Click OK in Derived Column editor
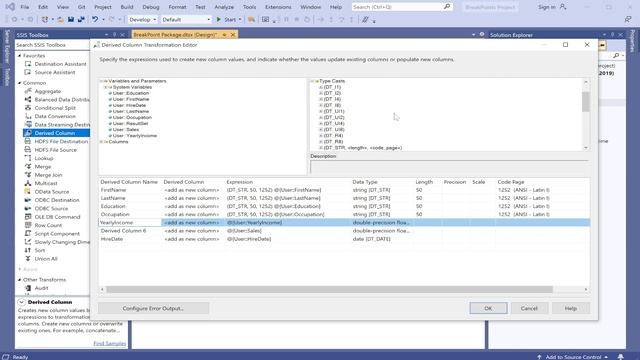Image resolution: width=640 pixels, height=360 pixels. coord(488,308)
